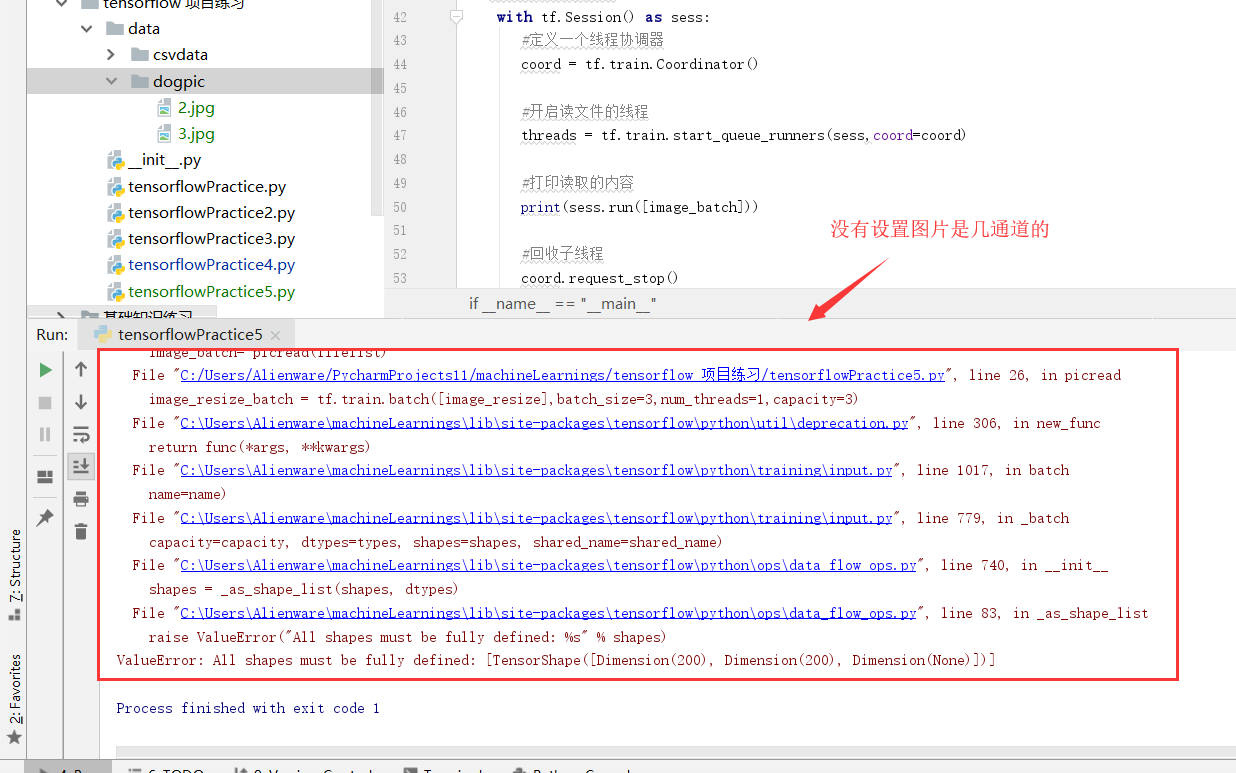Select tensorflowPractice2.py file
1236x773 pixels.
211,212
